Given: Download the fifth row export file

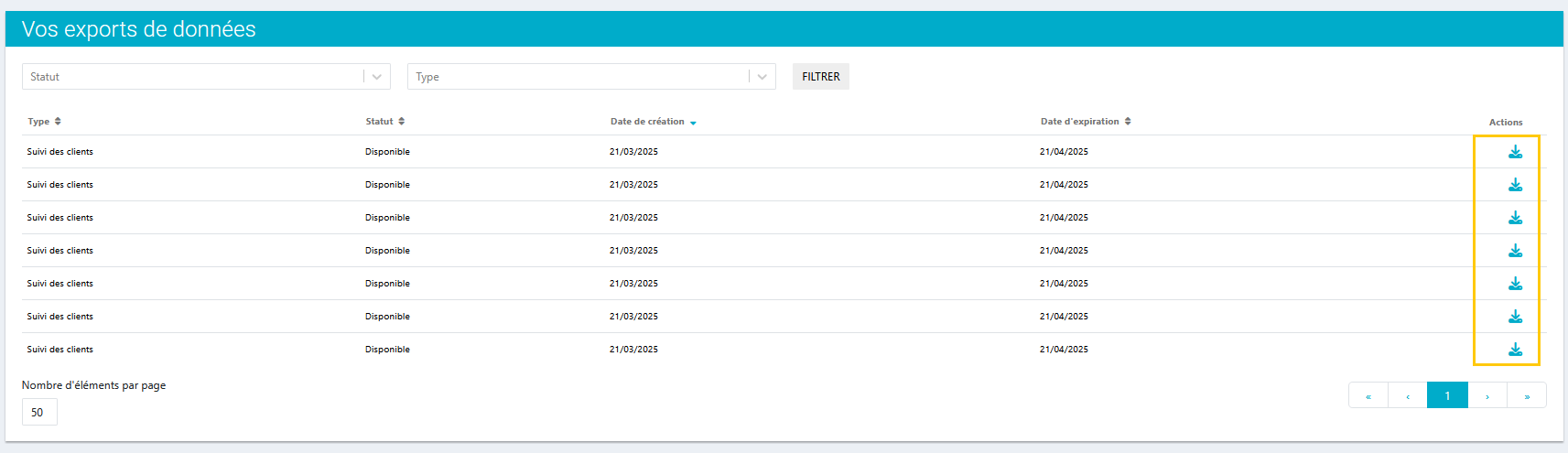Looking at the screenshot, I should 1515,284.
